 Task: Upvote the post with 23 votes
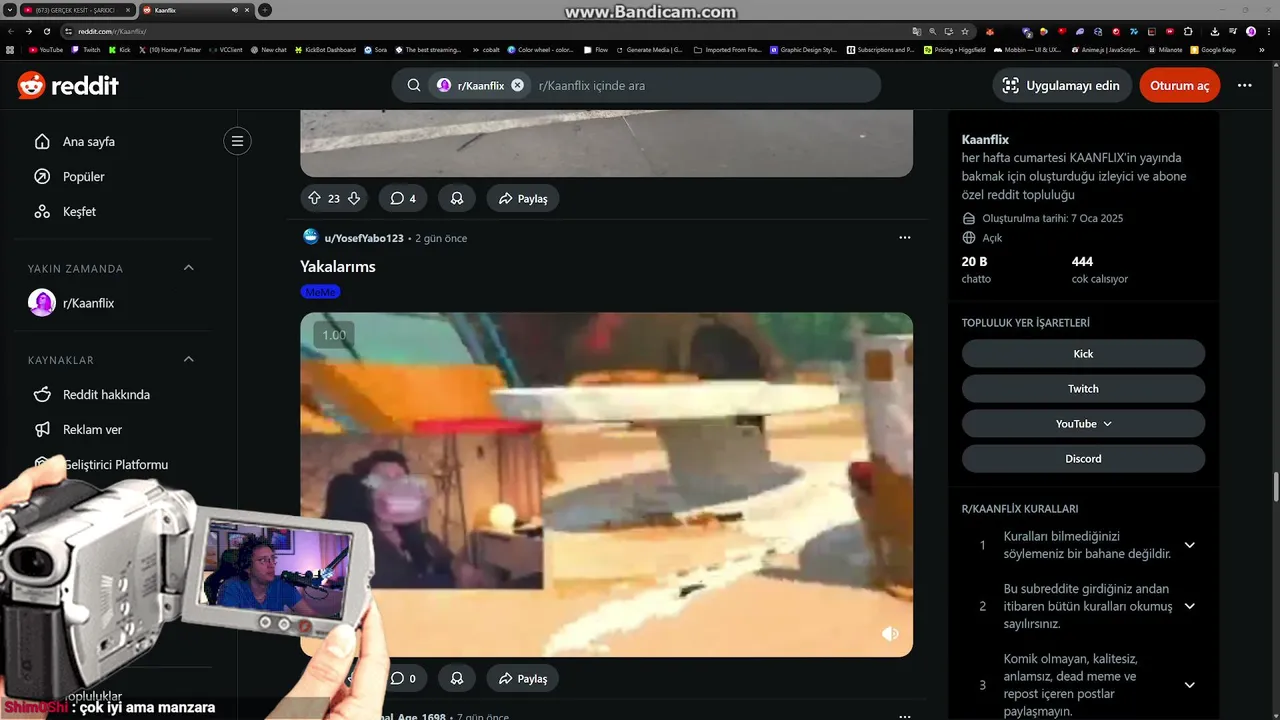[x=314, y=198]
